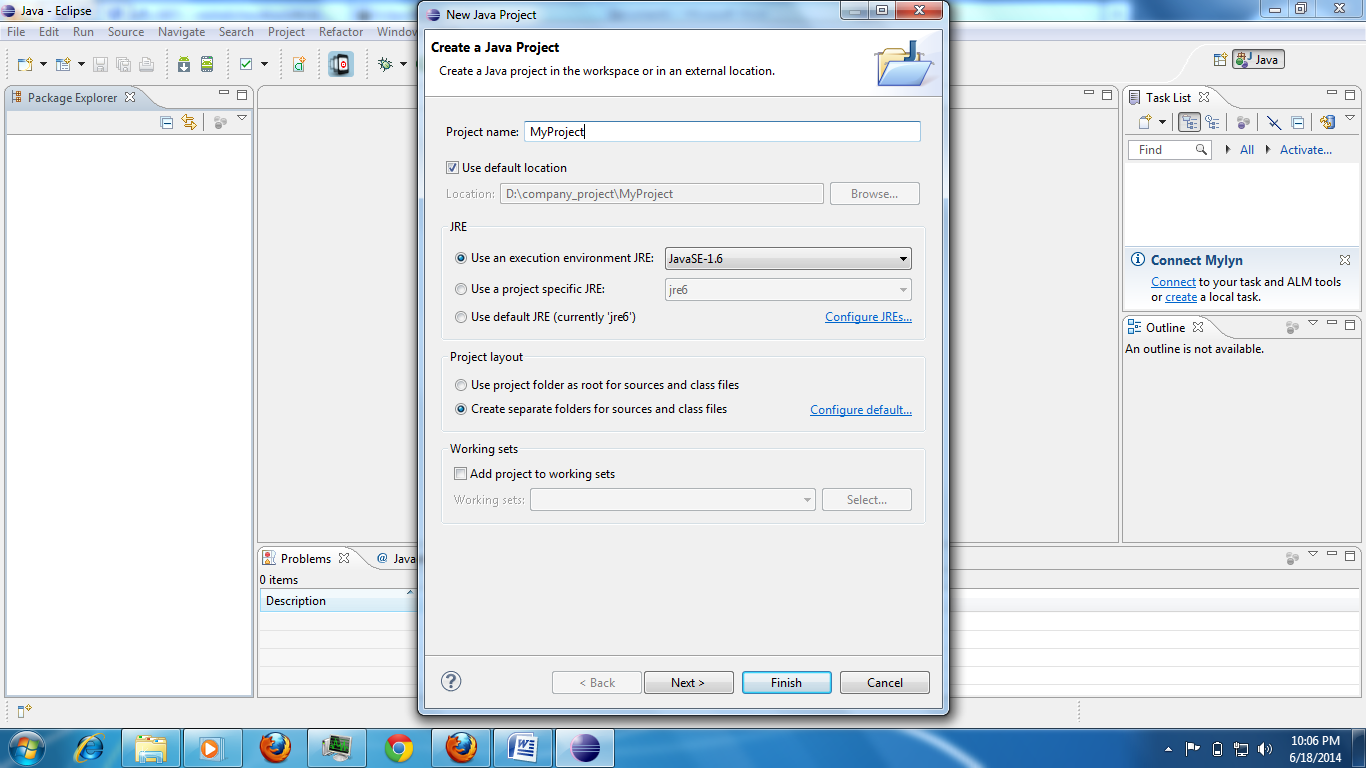Screen dimensions: 1366x768
Task: Click the create local task link
Action: click(x=1181, y=297)
